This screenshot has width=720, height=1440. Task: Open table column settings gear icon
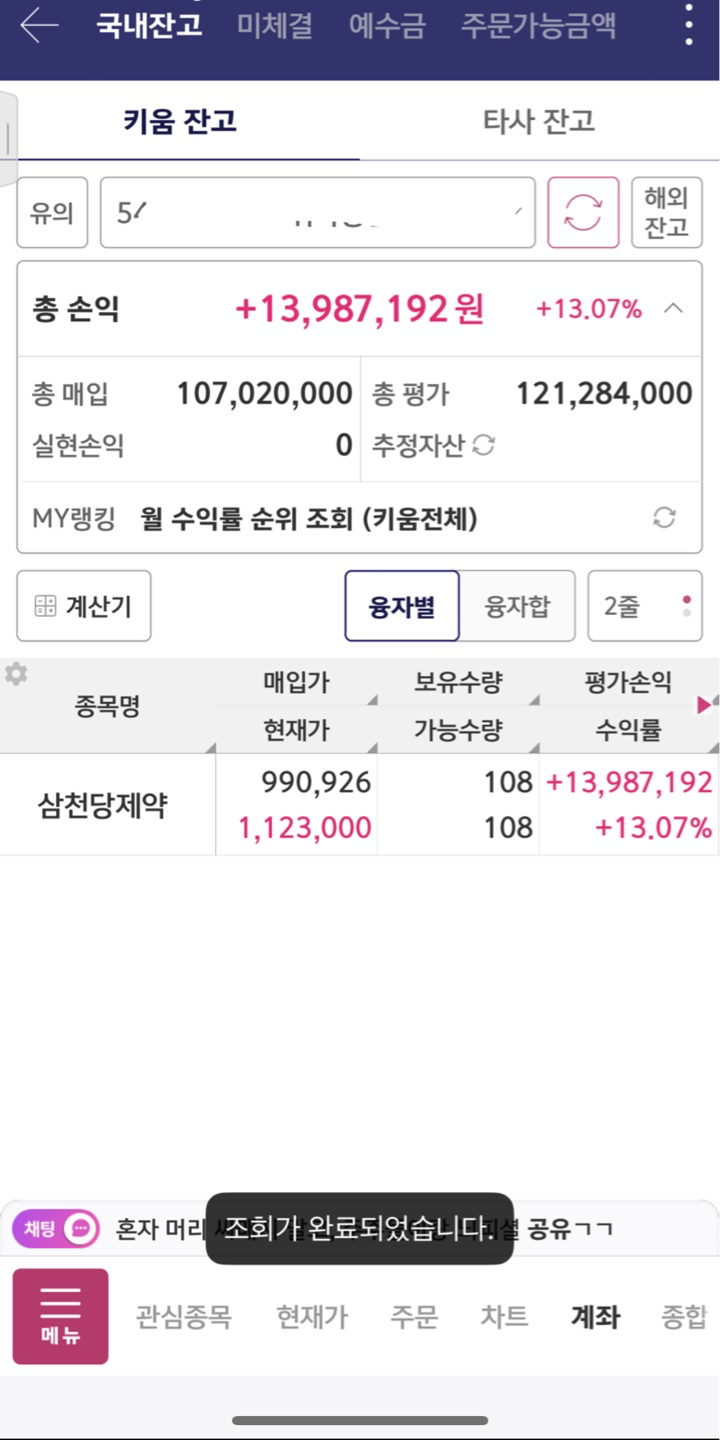(x=16, y=675)
